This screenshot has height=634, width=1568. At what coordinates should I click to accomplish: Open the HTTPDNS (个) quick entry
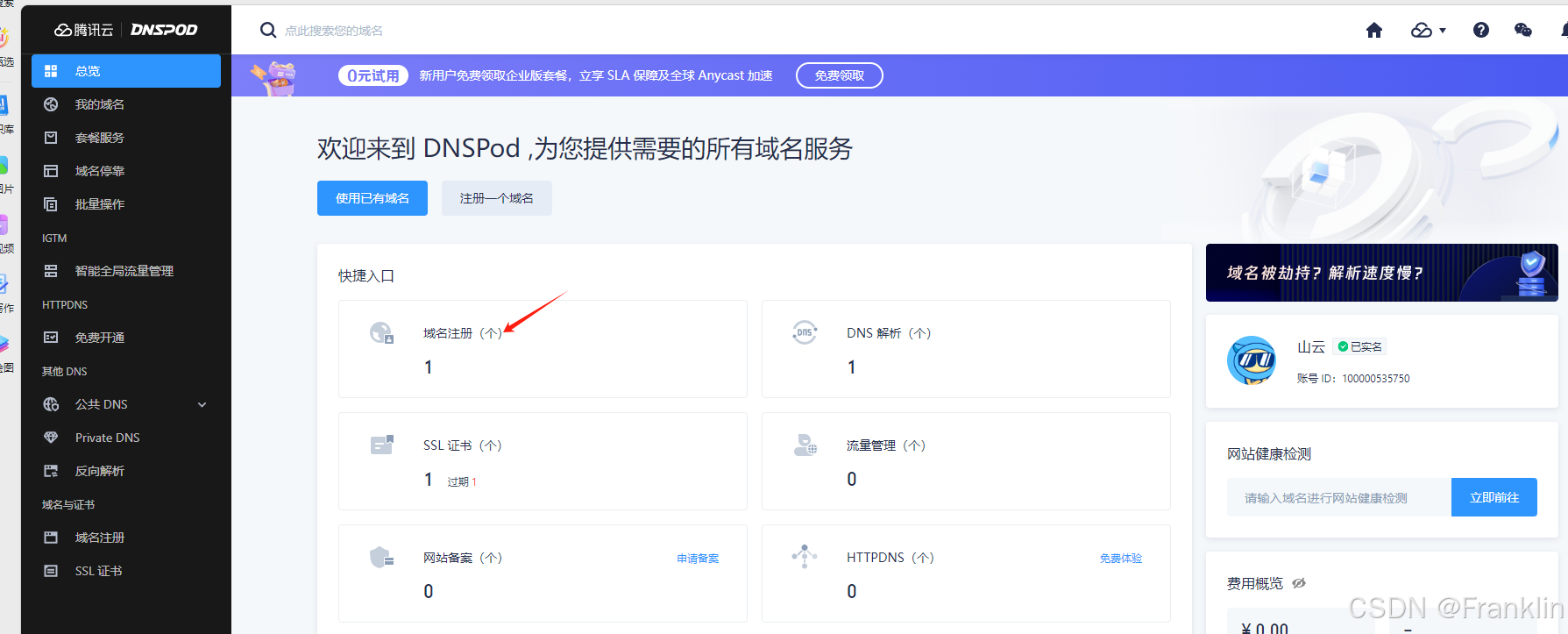[966, 573]
